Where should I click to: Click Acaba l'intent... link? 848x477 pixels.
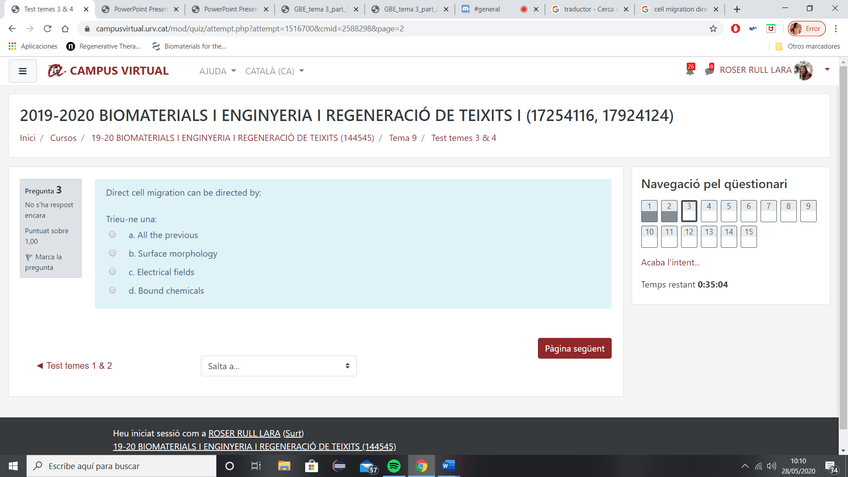pos(670,262)
